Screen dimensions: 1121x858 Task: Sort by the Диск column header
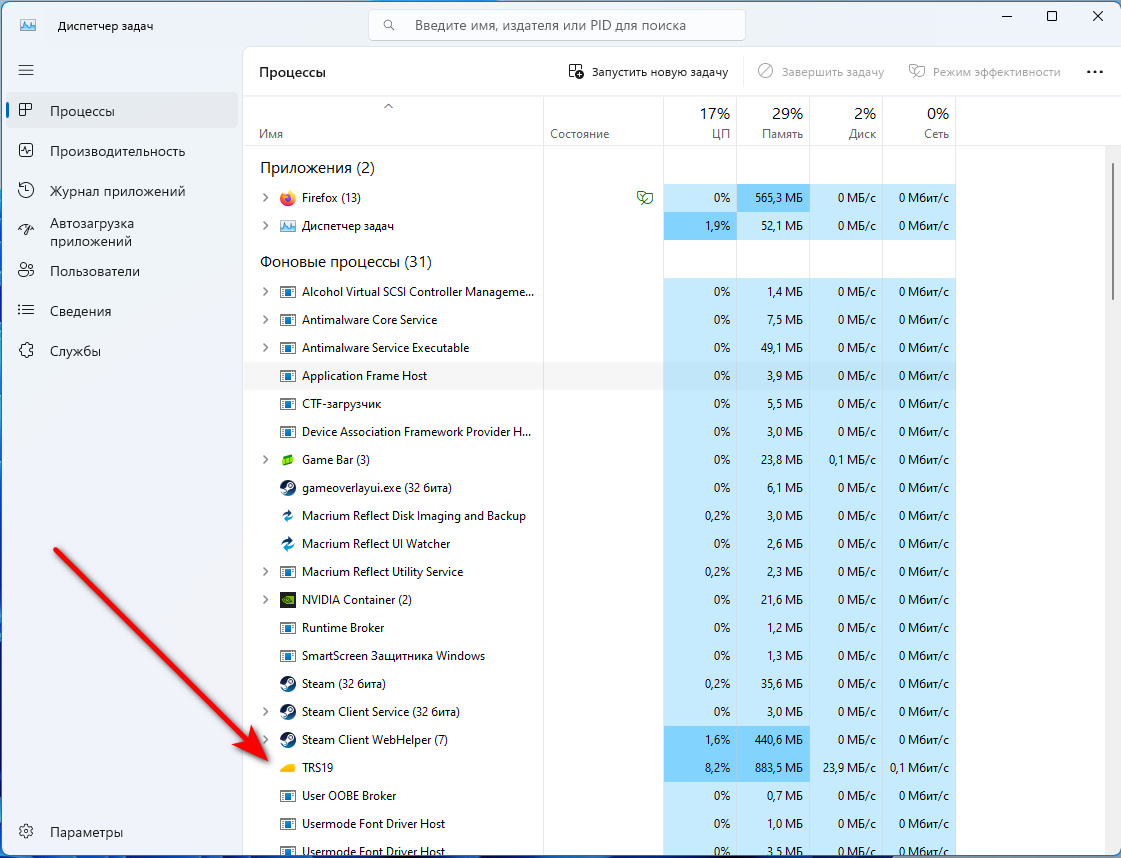click(846, 122)
